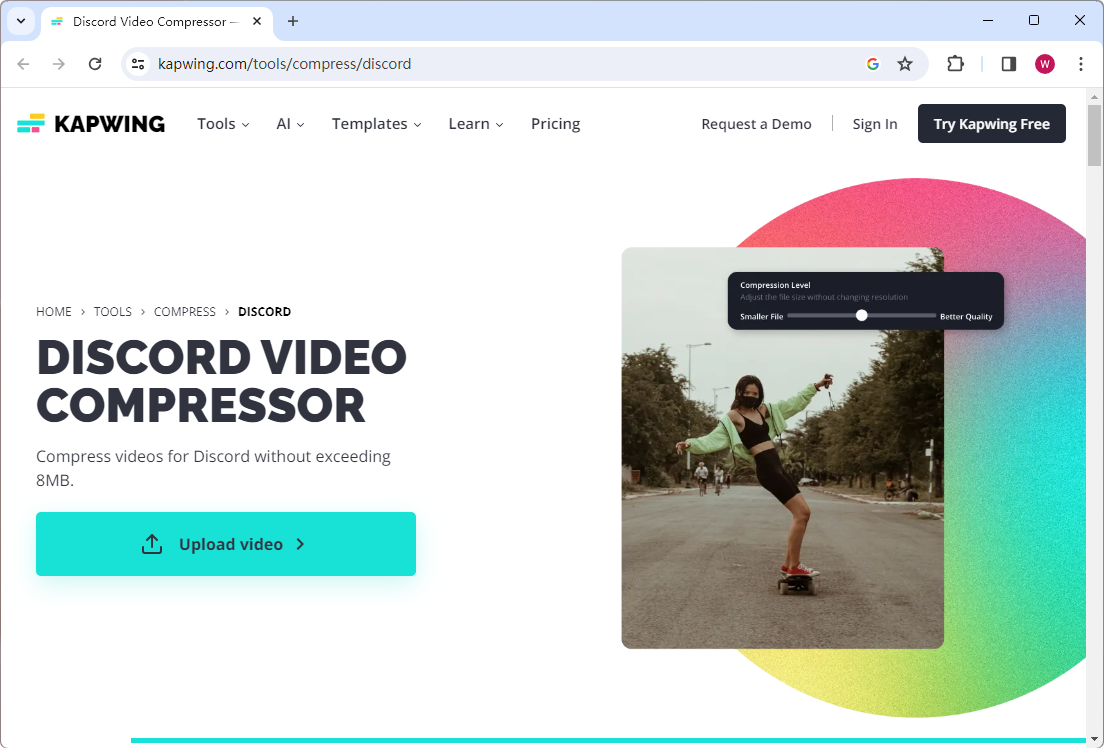Reload the current page

[x=95, y=64]
